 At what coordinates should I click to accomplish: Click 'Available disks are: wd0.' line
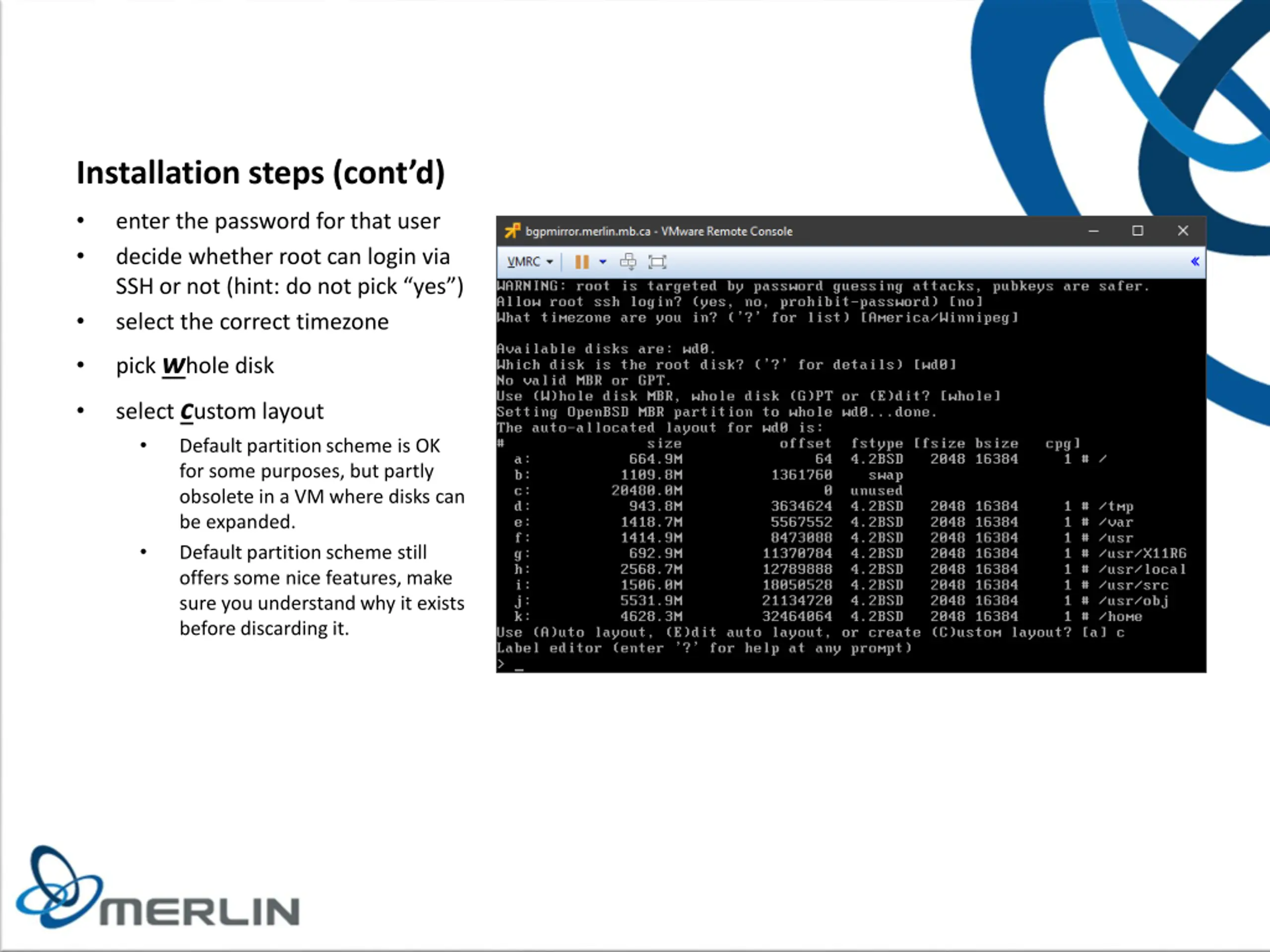[606, 349]
